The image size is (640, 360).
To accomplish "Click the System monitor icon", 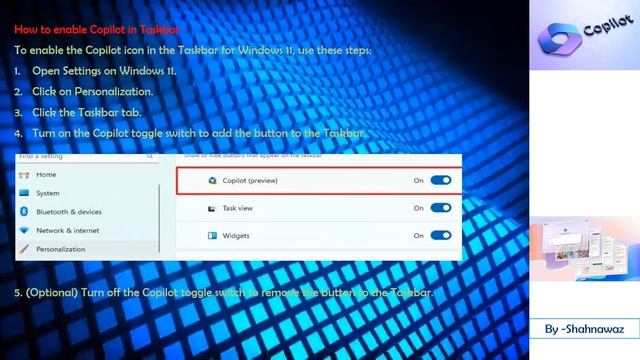I will click(24, 193).
